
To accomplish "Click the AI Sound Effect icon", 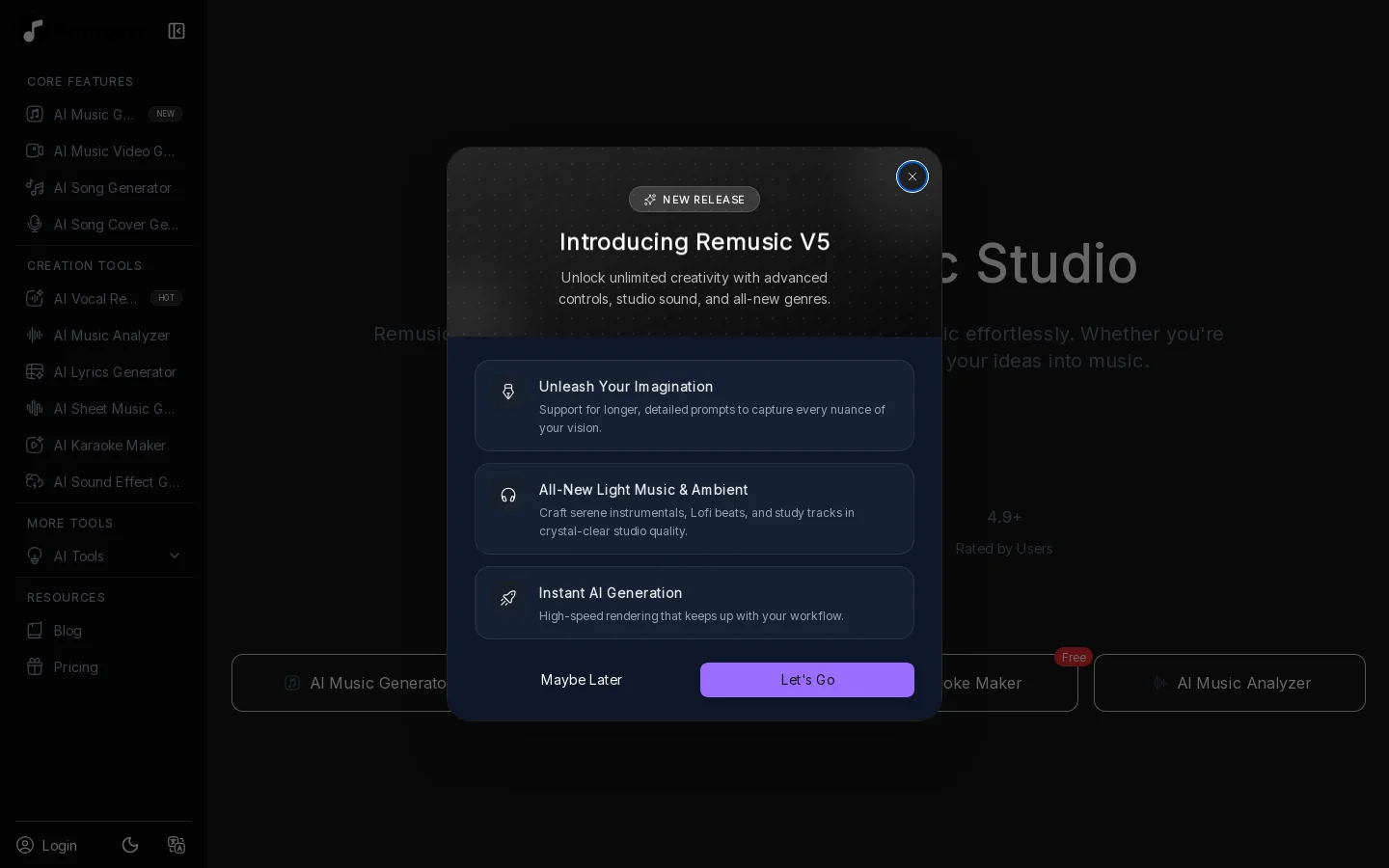I will point(35,481).
